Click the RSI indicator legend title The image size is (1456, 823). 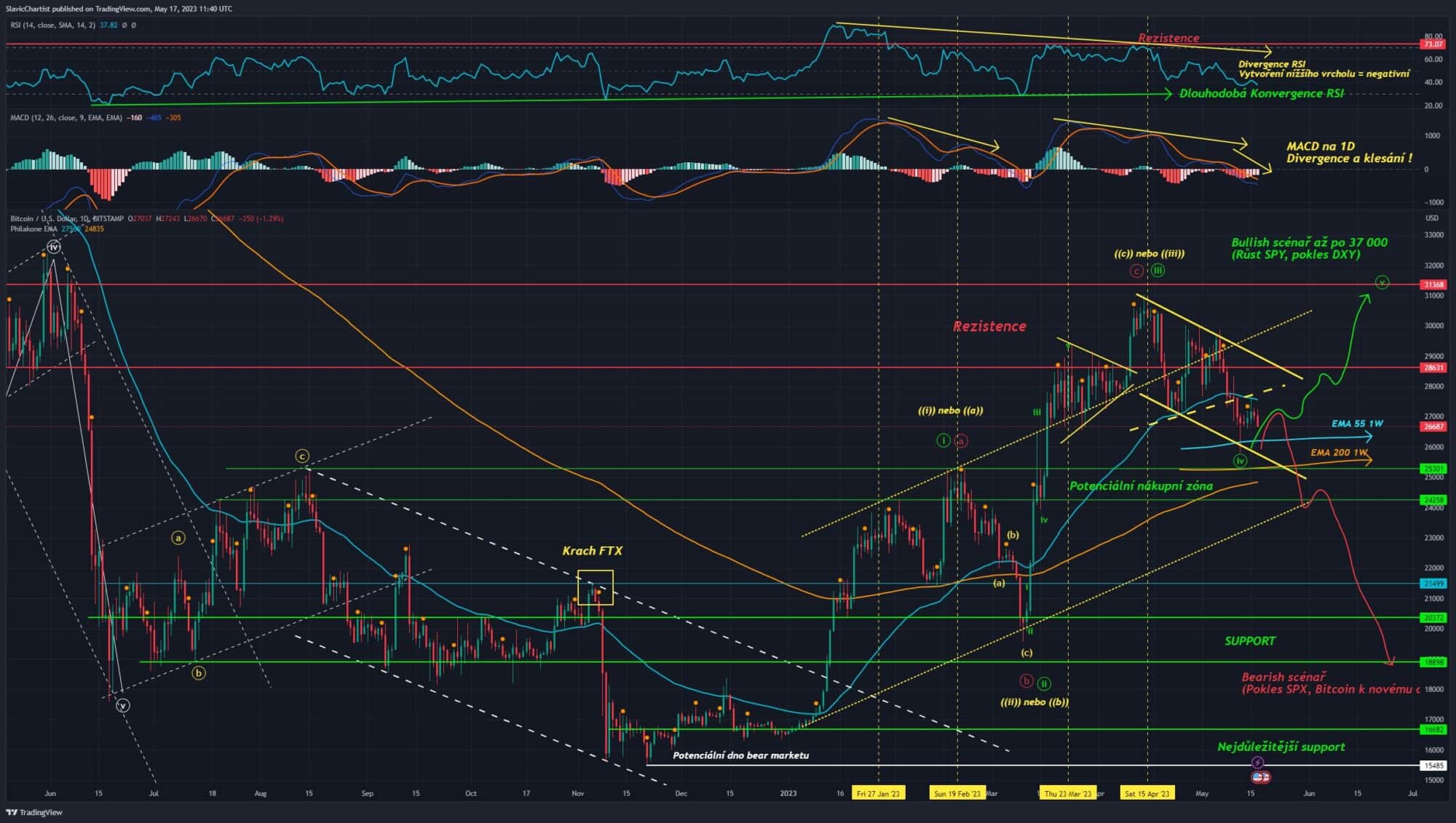tap(52, 25)
